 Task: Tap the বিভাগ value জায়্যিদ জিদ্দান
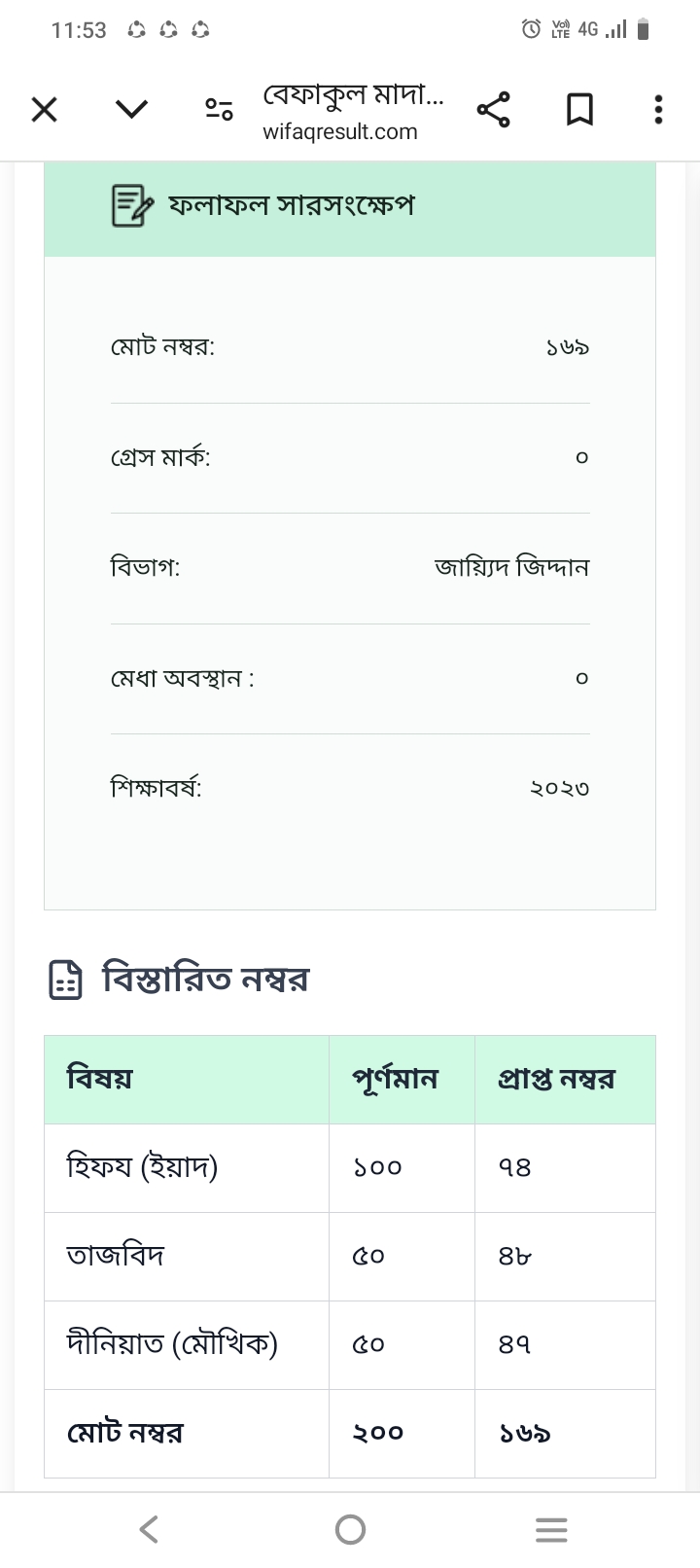[x=511, y=567]
